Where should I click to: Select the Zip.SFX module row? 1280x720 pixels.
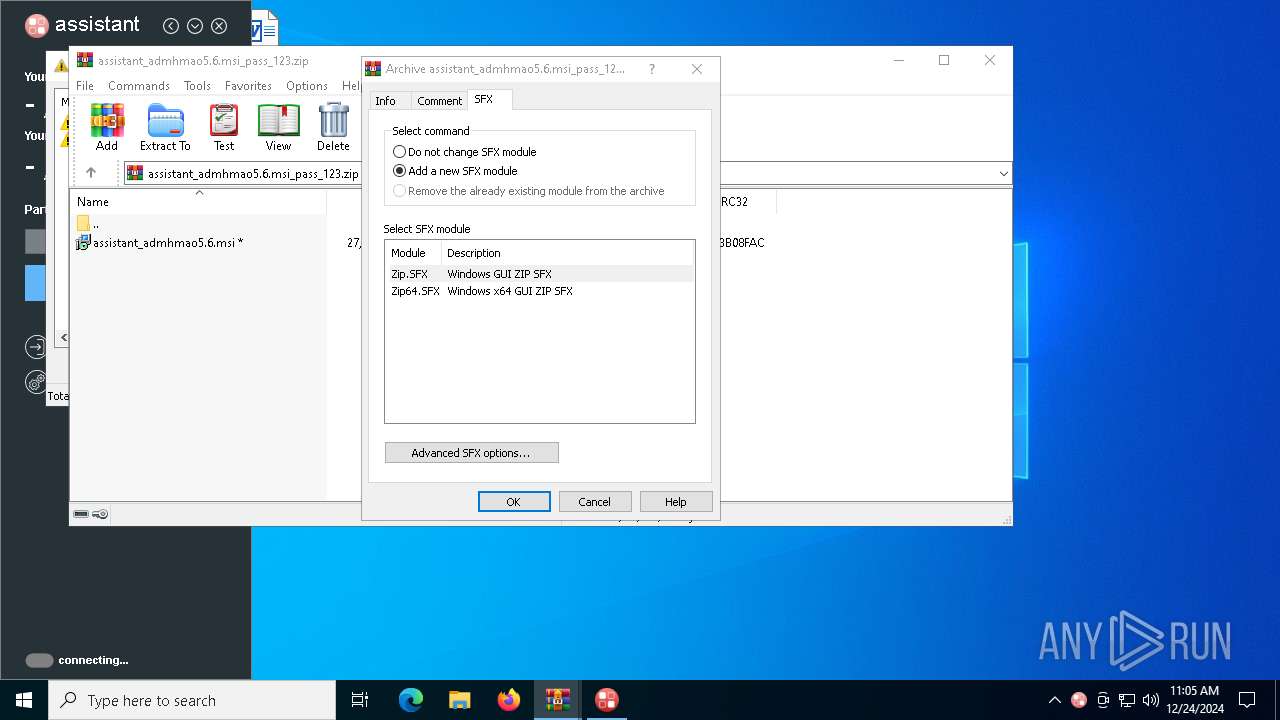click(540, 274)
